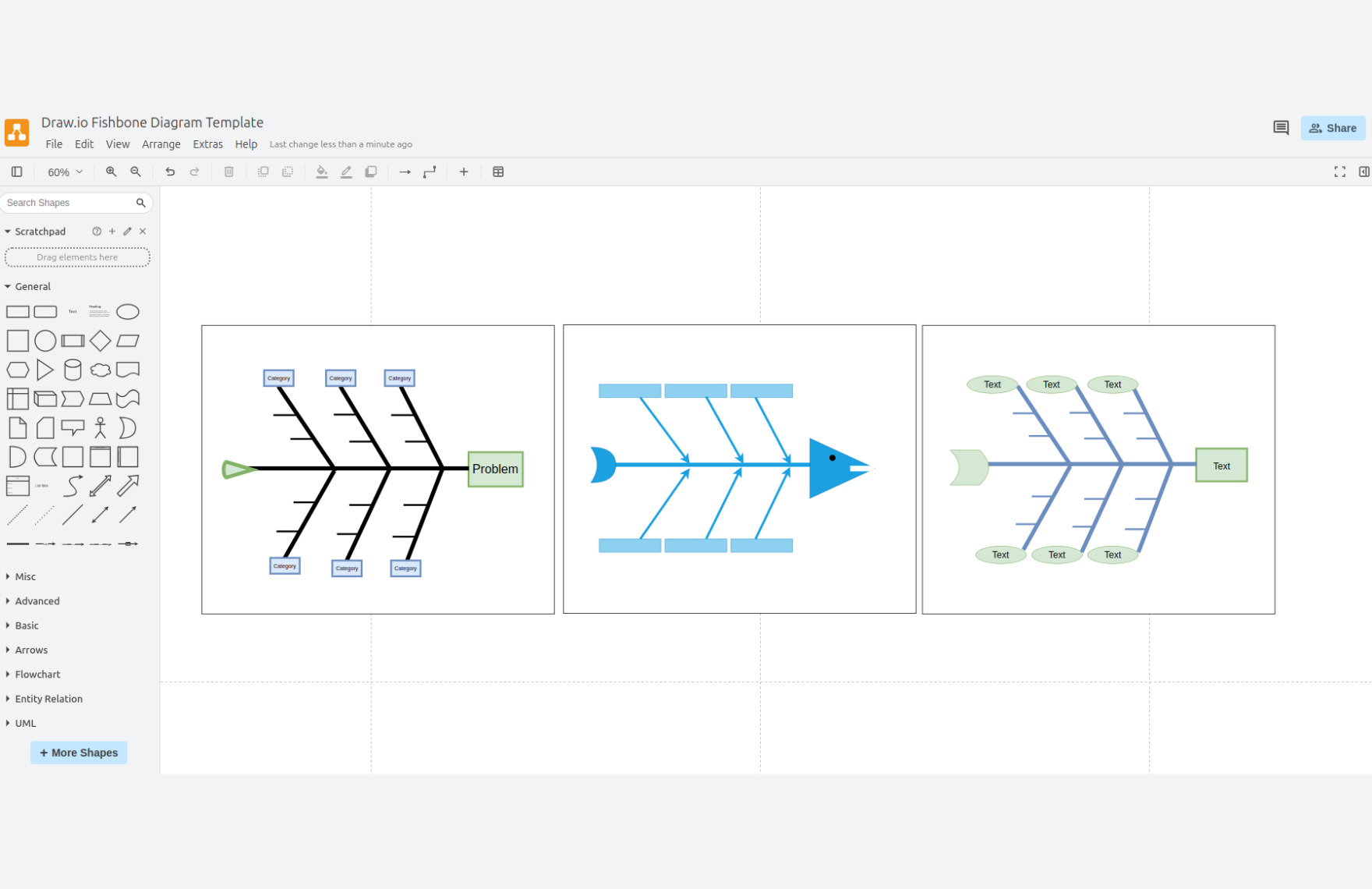The image size is (1372, 889).
Task: Click the line color pencil icon
Action: point(346,172)
